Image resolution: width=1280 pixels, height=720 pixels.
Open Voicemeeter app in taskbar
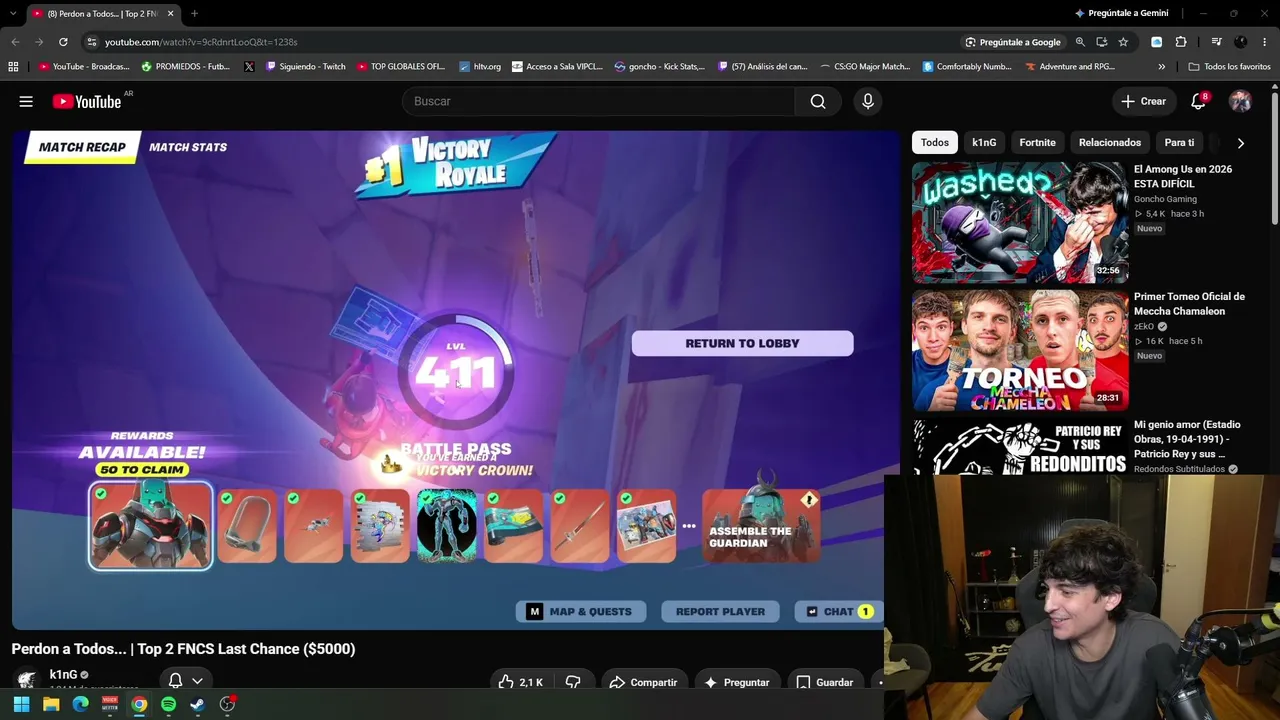click(110, 704)
